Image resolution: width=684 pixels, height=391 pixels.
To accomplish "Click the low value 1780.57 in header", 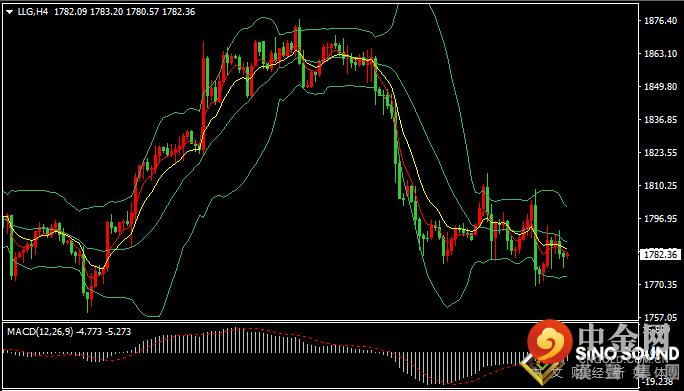I will (142, 12).
